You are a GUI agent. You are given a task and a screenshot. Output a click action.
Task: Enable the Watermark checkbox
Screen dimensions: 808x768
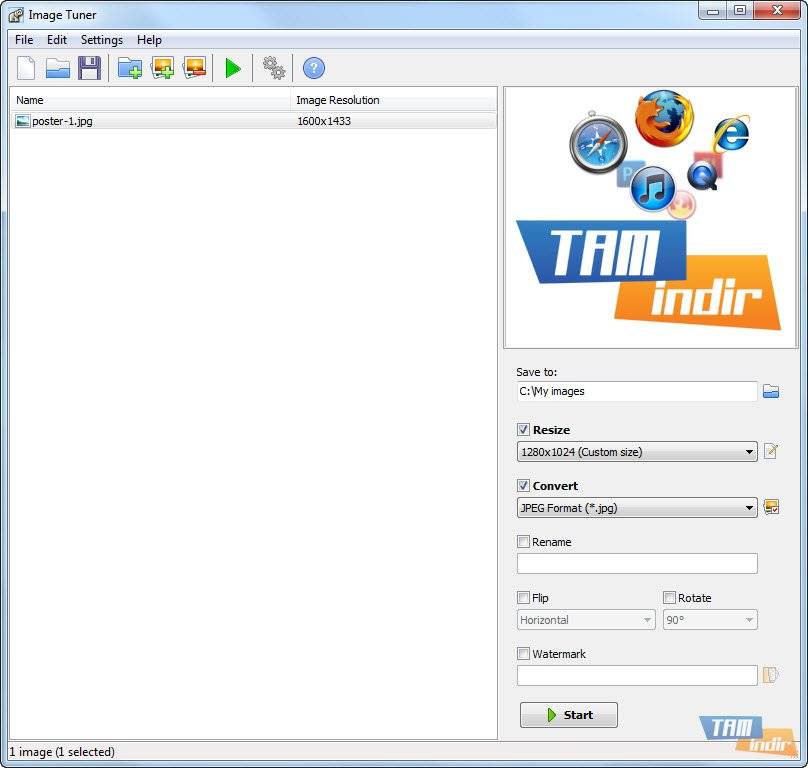tap(524, 654)
